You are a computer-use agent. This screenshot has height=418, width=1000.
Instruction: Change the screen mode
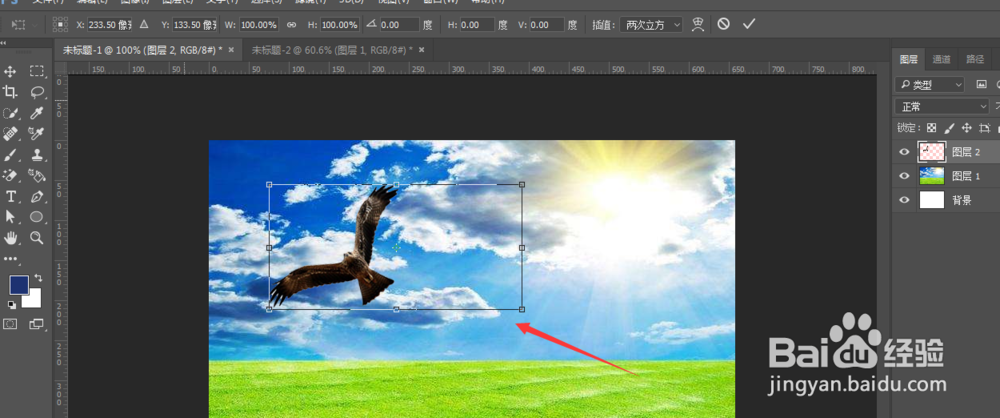pyautogui.click(x=37, y=324)
